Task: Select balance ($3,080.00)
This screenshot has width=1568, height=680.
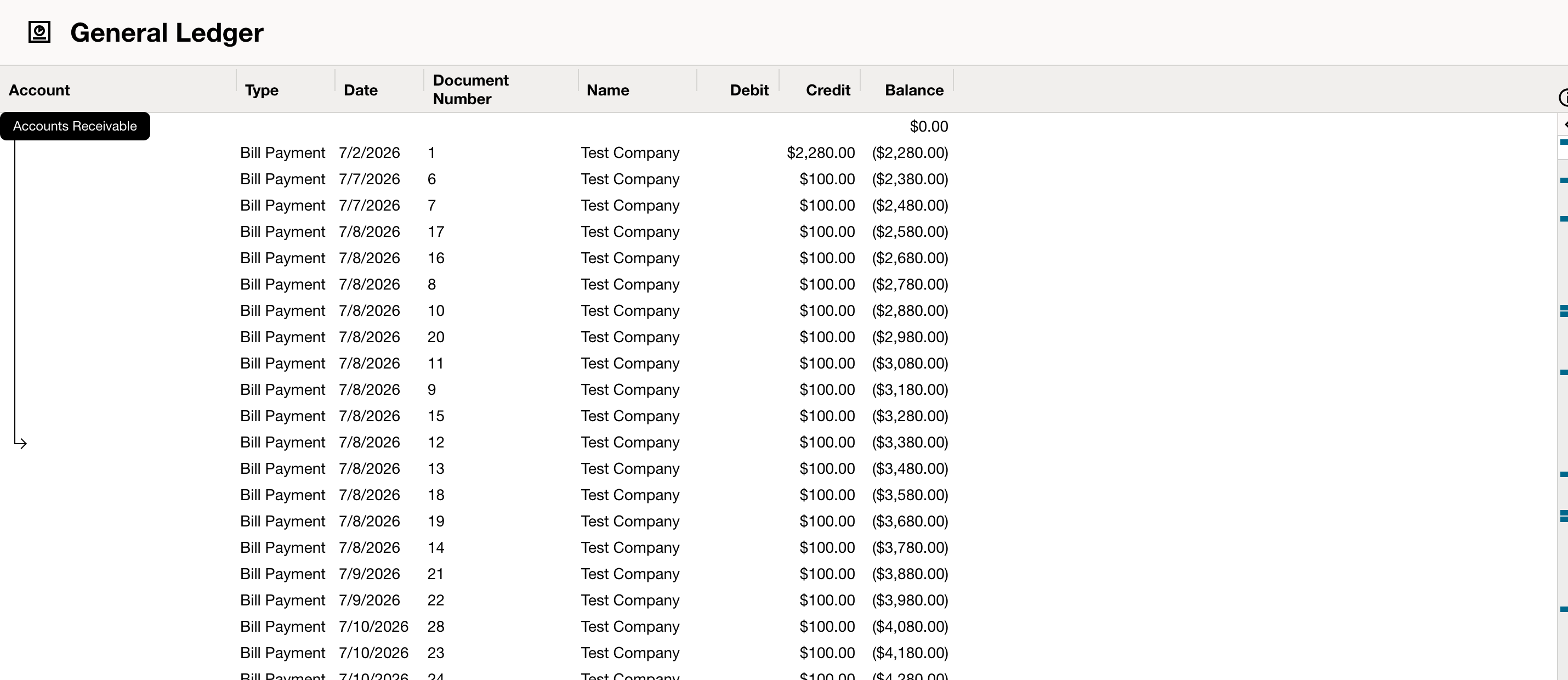Action: (910, 364)
